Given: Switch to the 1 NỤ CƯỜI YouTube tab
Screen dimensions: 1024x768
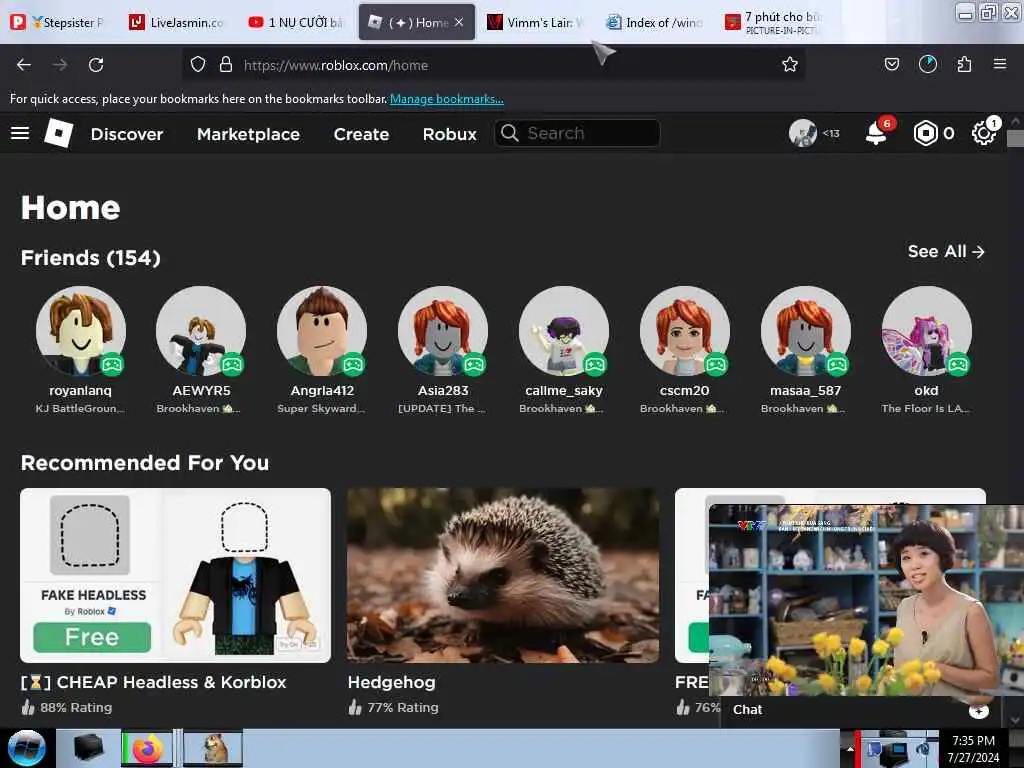Looking at the screenshot, I should [x=295, y=22].
